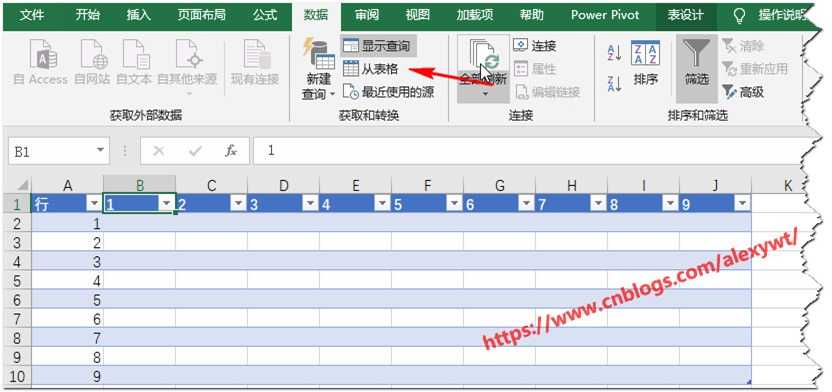The width and height of the screenshot is (832, 392).
Task: Click the formula bar Cancel X
Action: (158, 151)
